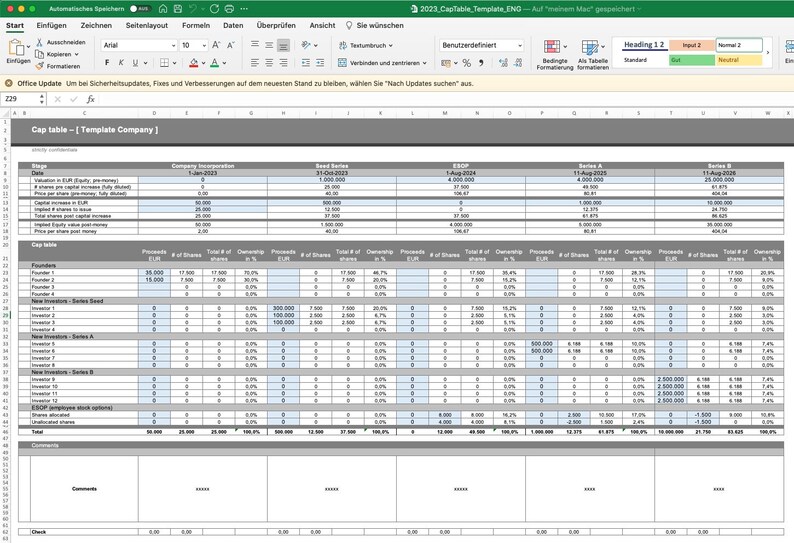The height and width of the screenshot is (543, 794).
Task: Click the increase font size icon
Action: (216, 45)
